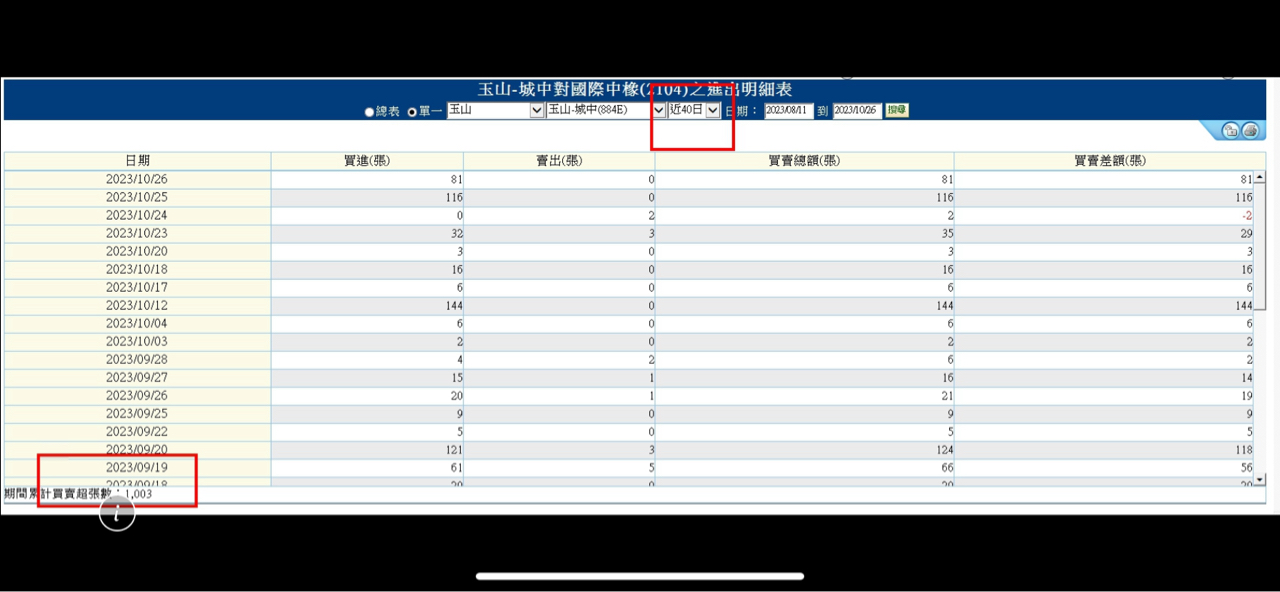Viewport: 1280px width, 592px height.
Task: Click the circular info icon at bottom left
Action: coord(117,513)
